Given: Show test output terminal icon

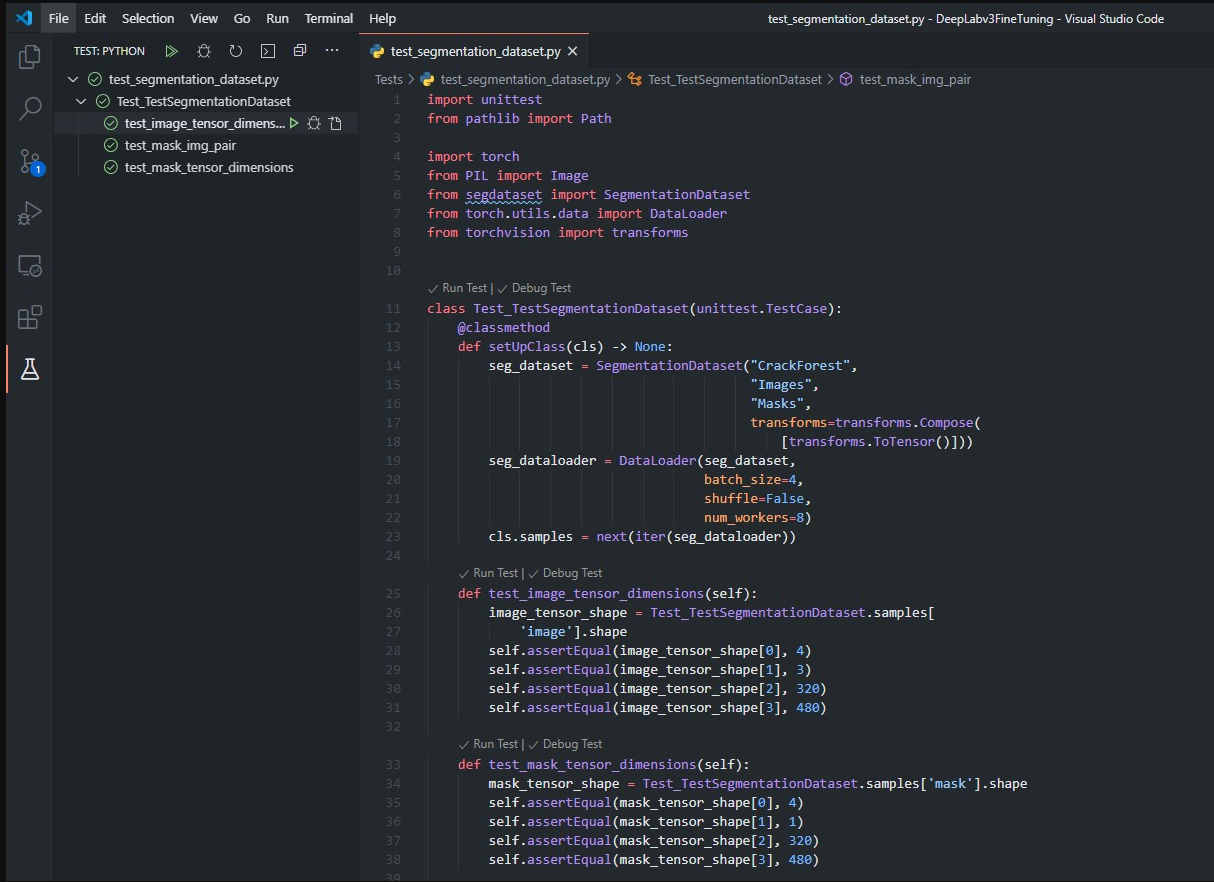Looking at the screenshot, I should (x=268, y=51).
